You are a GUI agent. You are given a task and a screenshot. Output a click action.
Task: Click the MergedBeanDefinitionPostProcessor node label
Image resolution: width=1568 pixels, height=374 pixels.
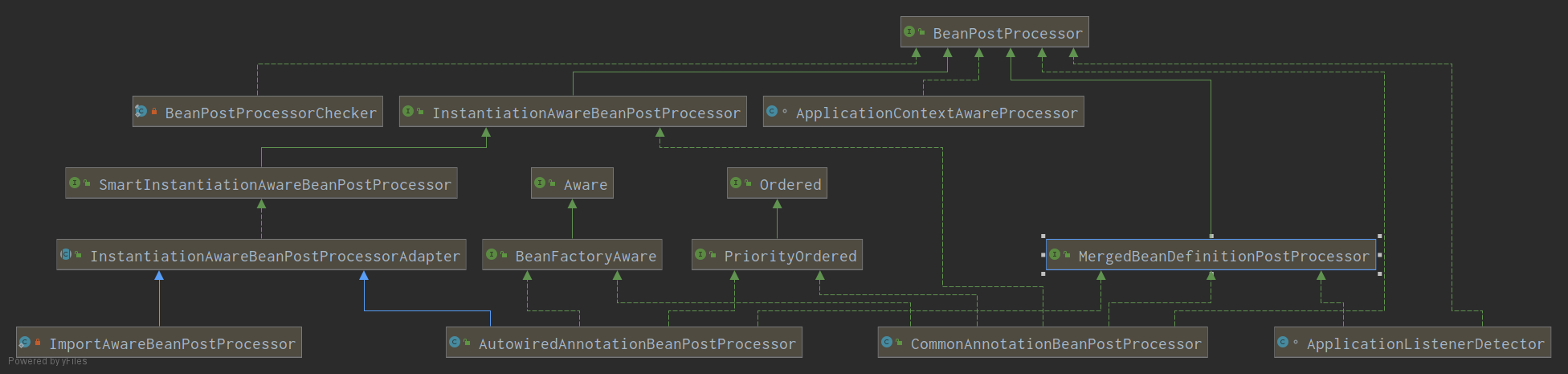(1223, 257)
